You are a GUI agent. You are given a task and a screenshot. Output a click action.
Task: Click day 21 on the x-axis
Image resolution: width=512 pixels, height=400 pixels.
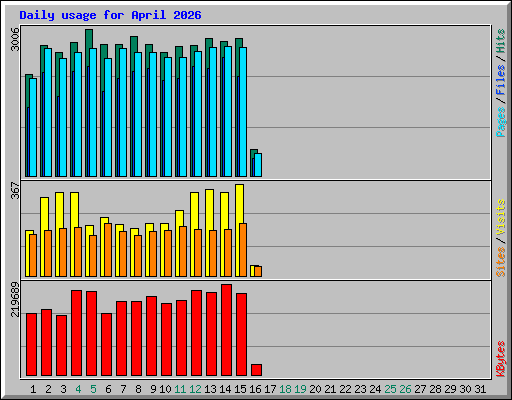pos(330,389)
